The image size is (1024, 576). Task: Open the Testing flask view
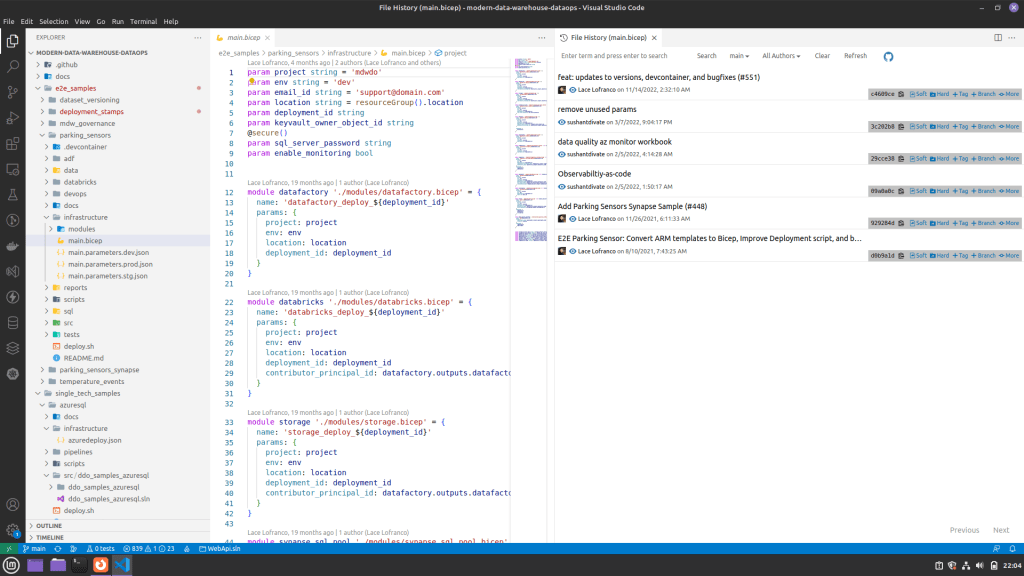tap(13, 194)
